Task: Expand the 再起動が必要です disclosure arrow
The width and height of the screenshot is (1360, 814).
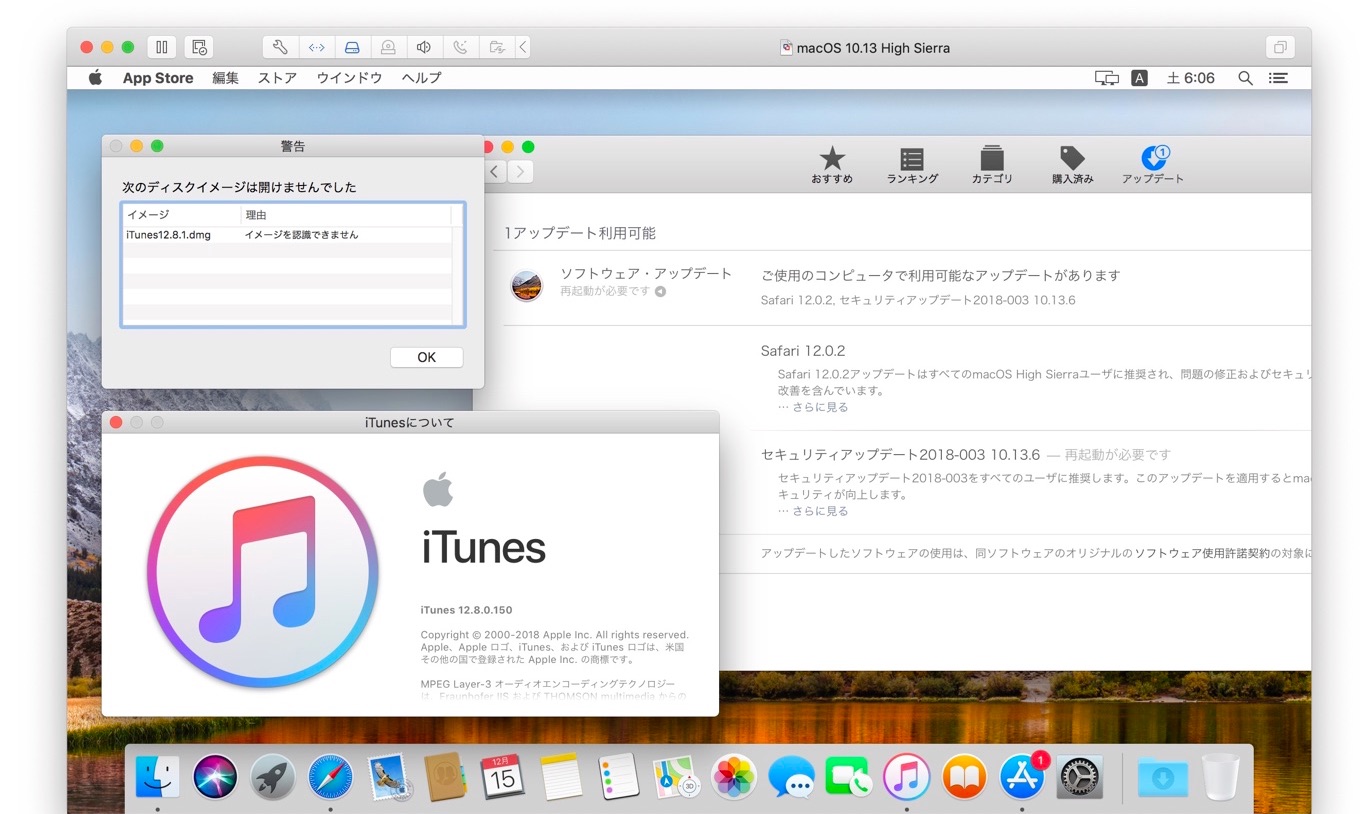Action: pos(660,292)
